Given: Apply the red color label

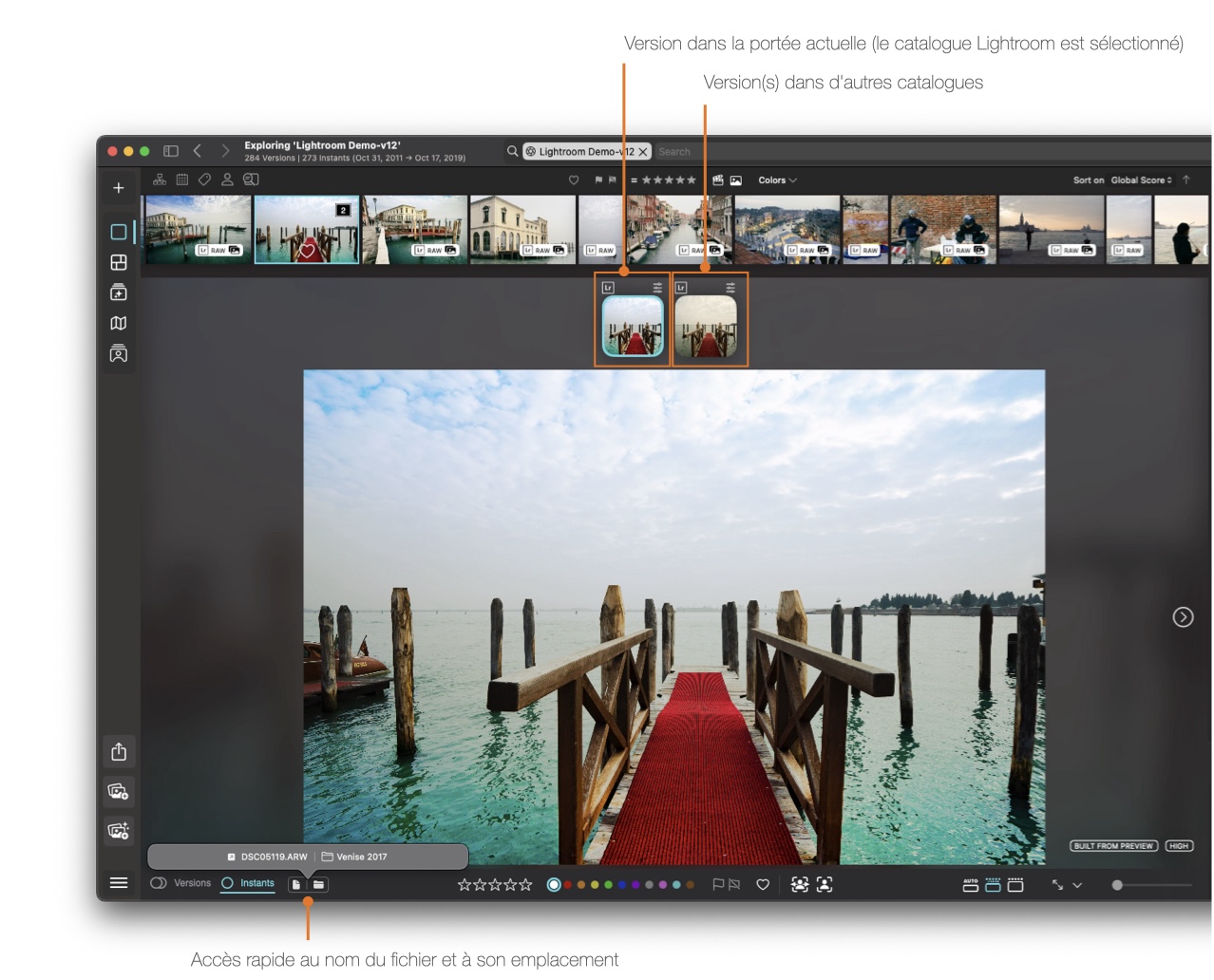Looking at the screenshot, I should click(568, 884).
